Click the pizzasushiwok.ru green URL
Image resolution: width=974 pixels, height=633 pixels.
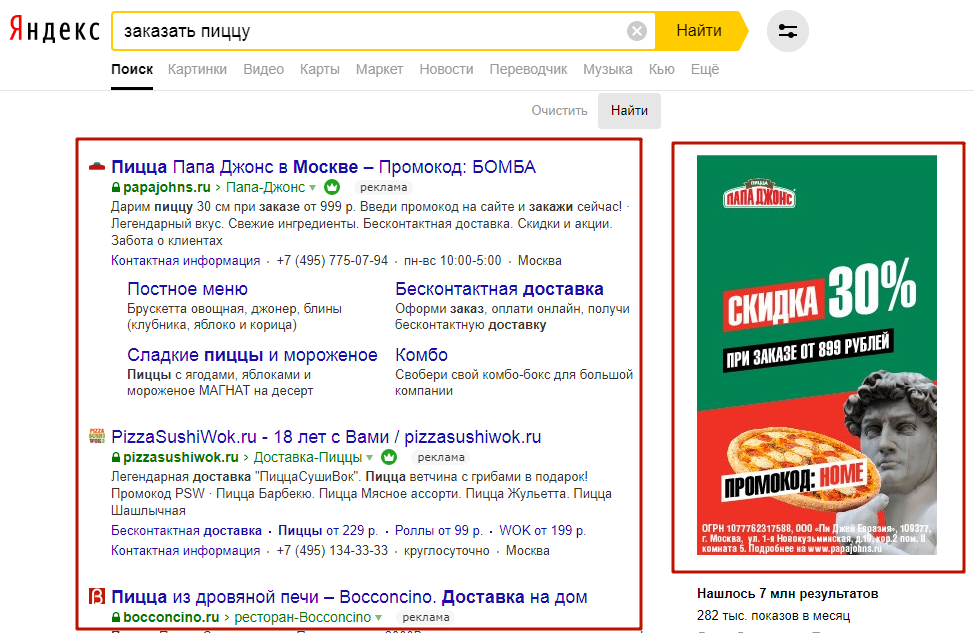(181, 457)
